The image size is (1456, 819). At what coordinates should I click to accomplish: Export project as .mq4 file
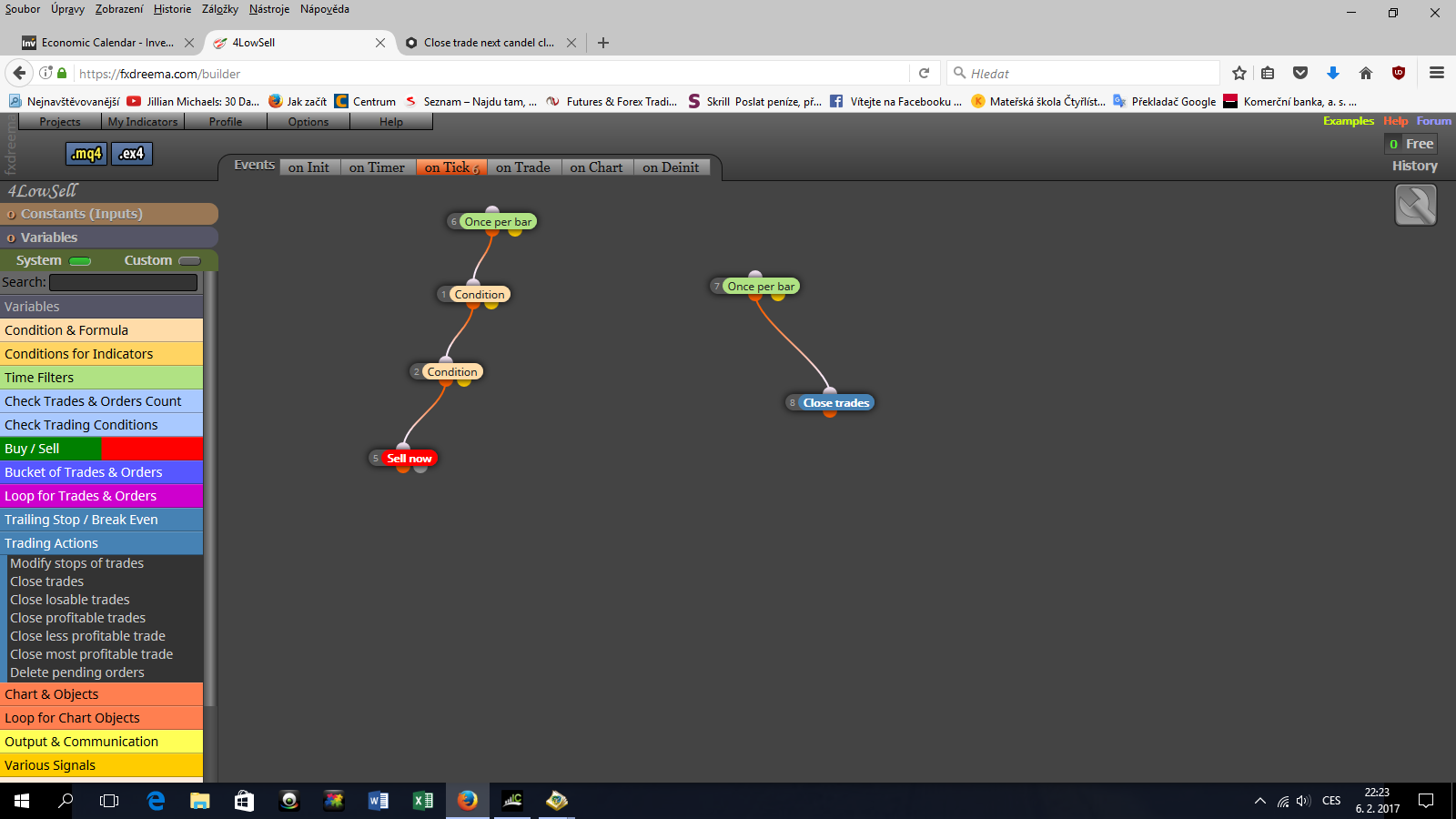(x=86, y=154)
